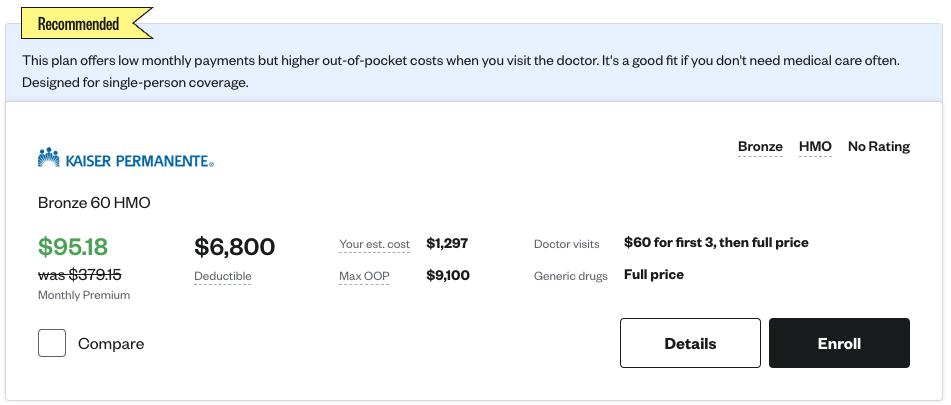Screen dimensions: 951x405
Task: Click the struck-through was $379.15 price
Action: pyautogui.click(x=79, y=275)
